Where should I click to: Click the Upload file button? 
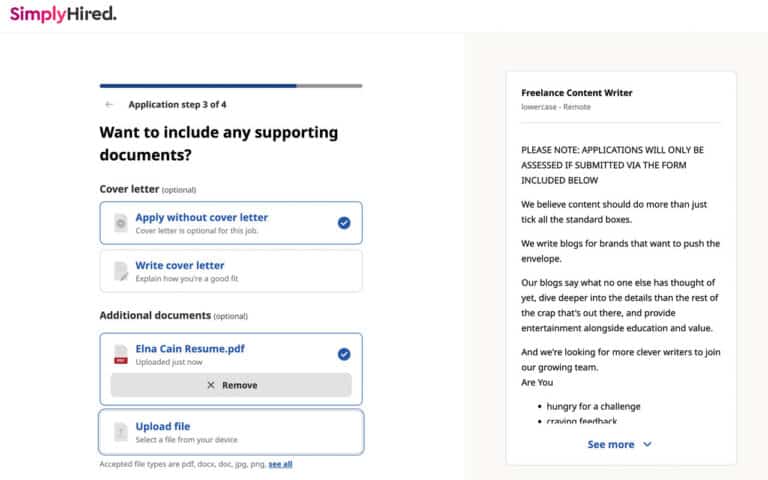[x=230, y=432]
